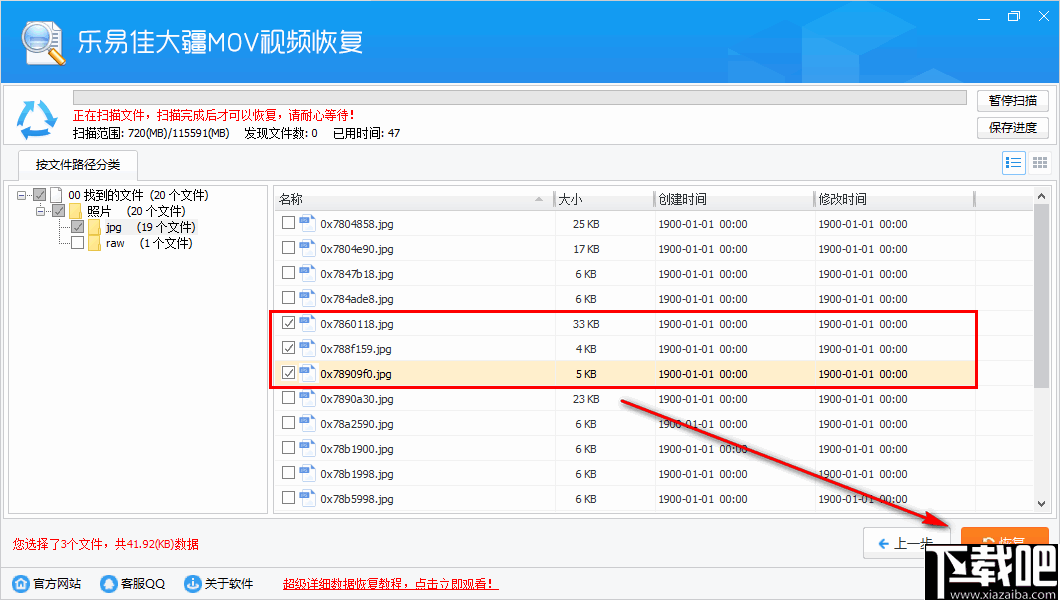Click the sort arrow on 名称 column
This screenshot has height=600, width=1060.
(540, 198)
